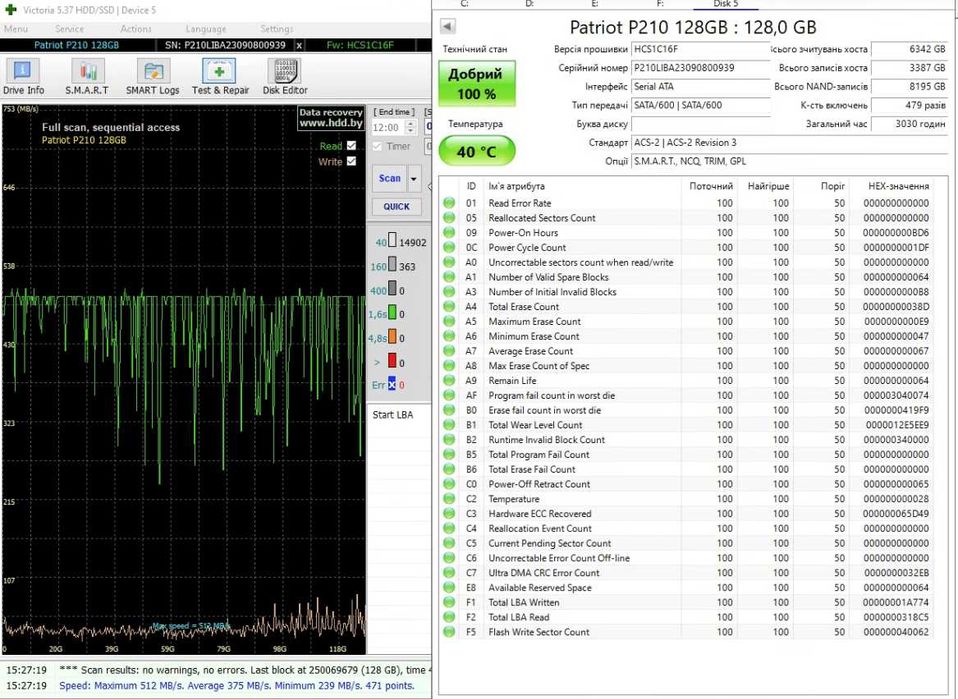Click the Speed: Maximum 512 MB/s log line

236,686
